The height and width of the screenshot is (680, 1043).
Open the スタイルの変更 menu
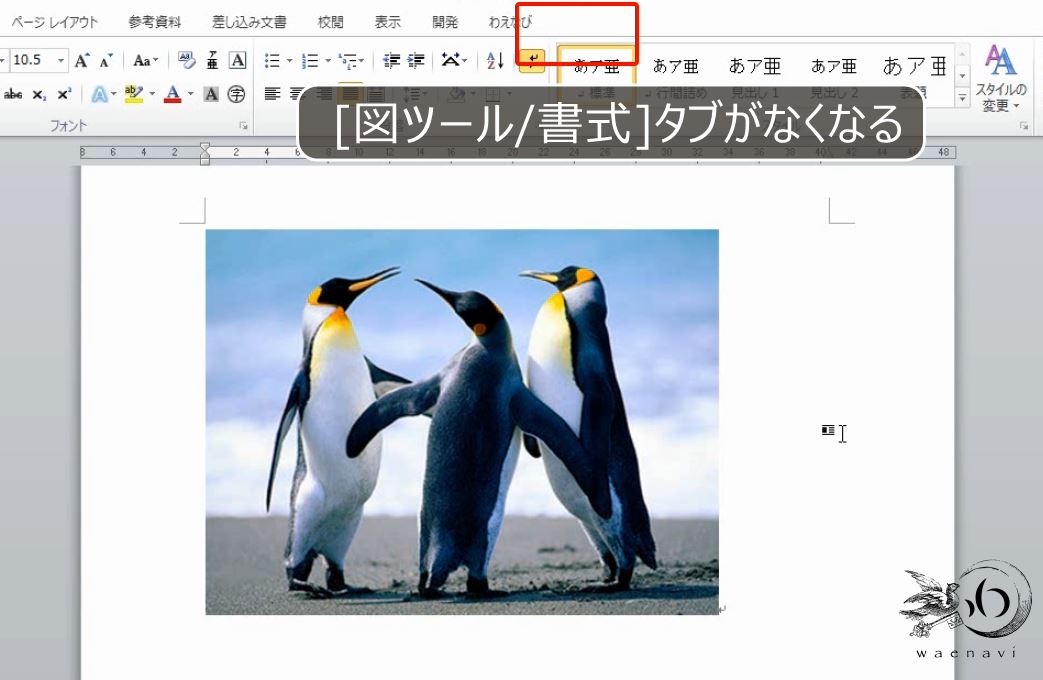point(1000,79)
